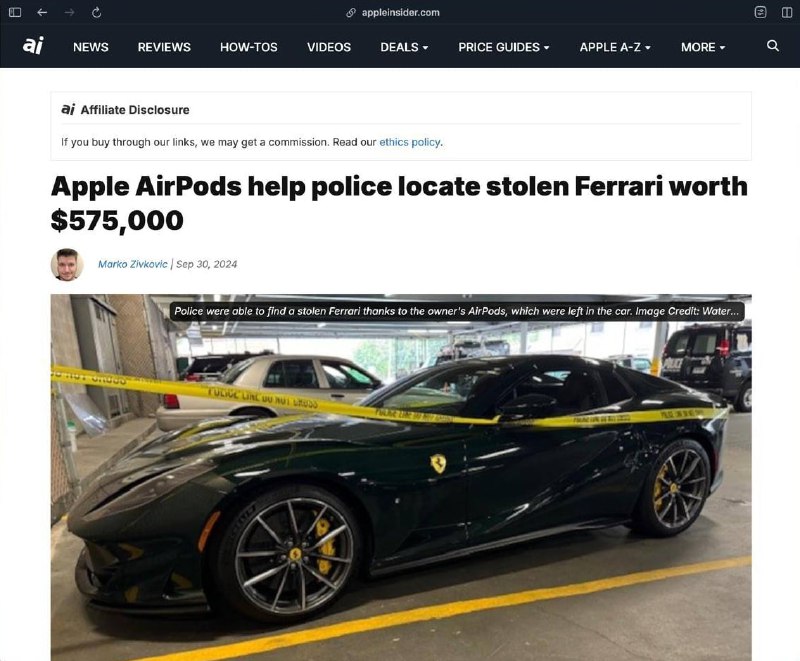Expand the DEALS dropdown menu
The image size is (800, 661).
(x=404, y=47)
